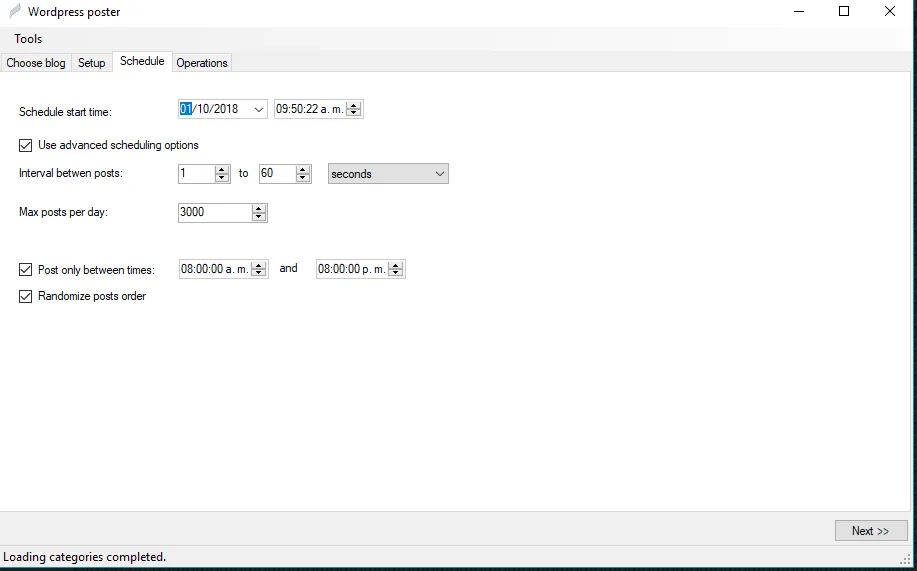The image size is (917, 571).
Task: Click the Schedule start time label
Action: click(x=66, y=112)
